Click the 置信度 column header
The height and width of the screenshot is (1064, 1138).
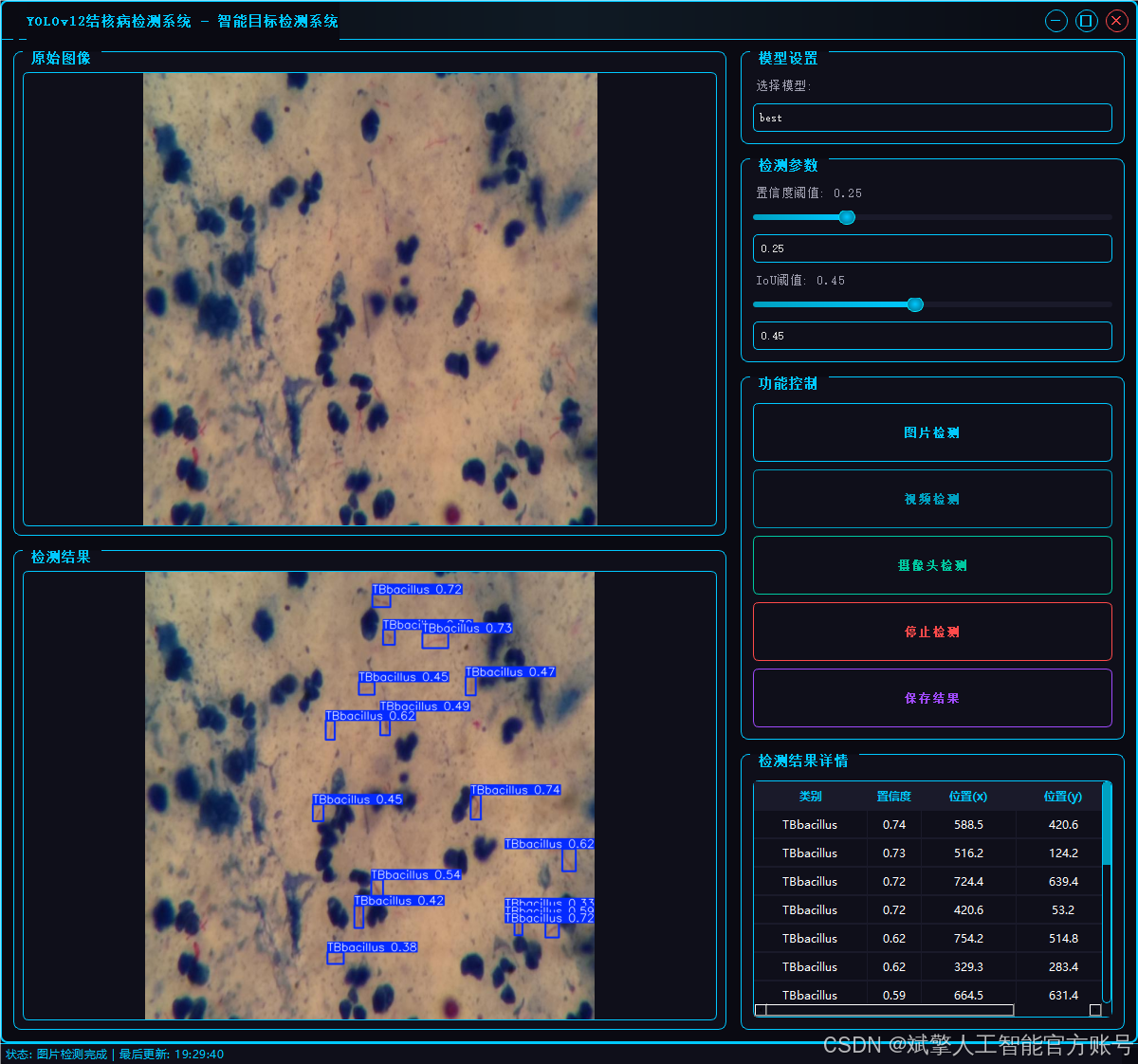(x=893, y=797)
